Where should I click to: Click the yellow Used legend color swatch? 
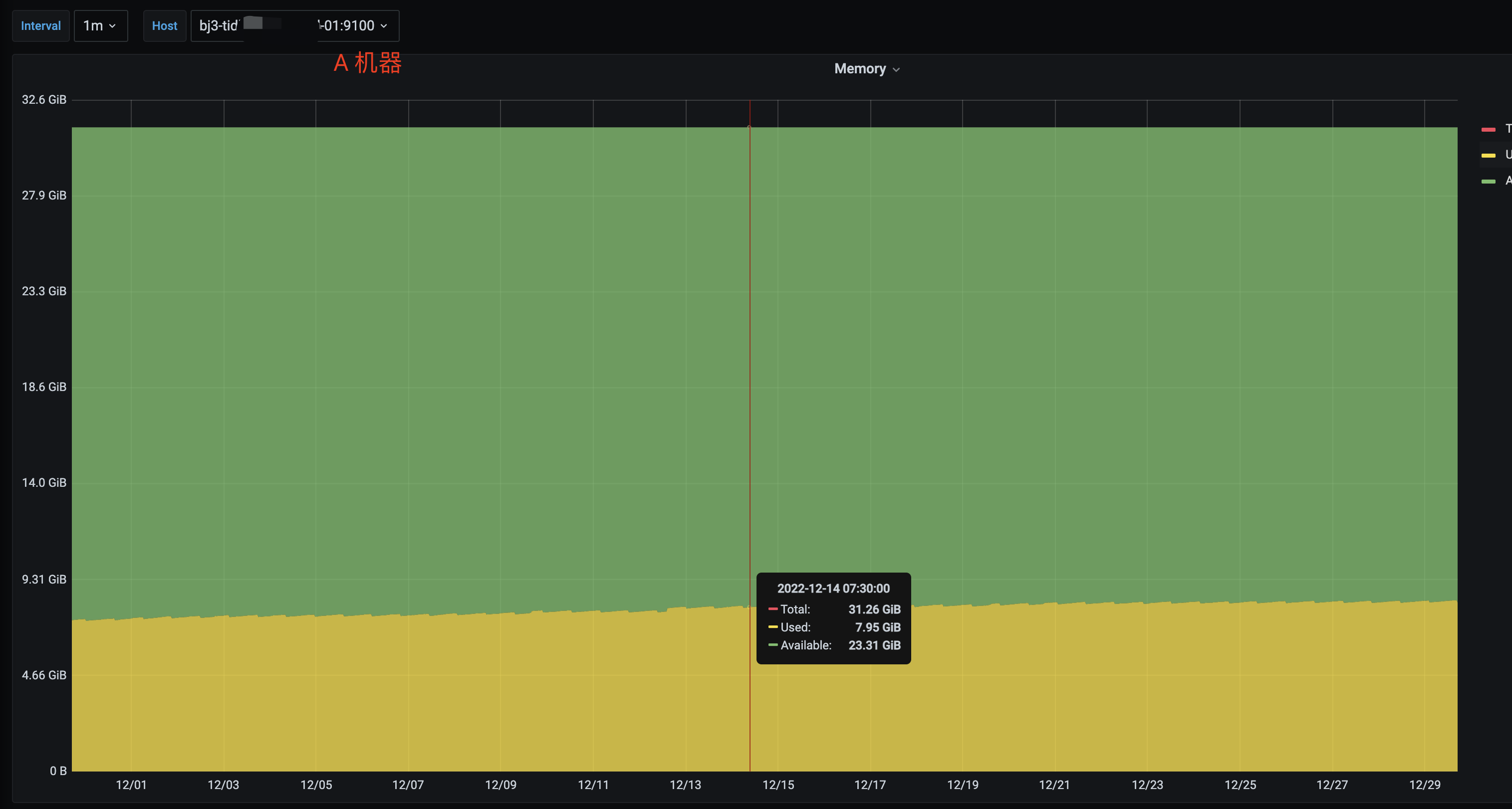coord(1488,156)
